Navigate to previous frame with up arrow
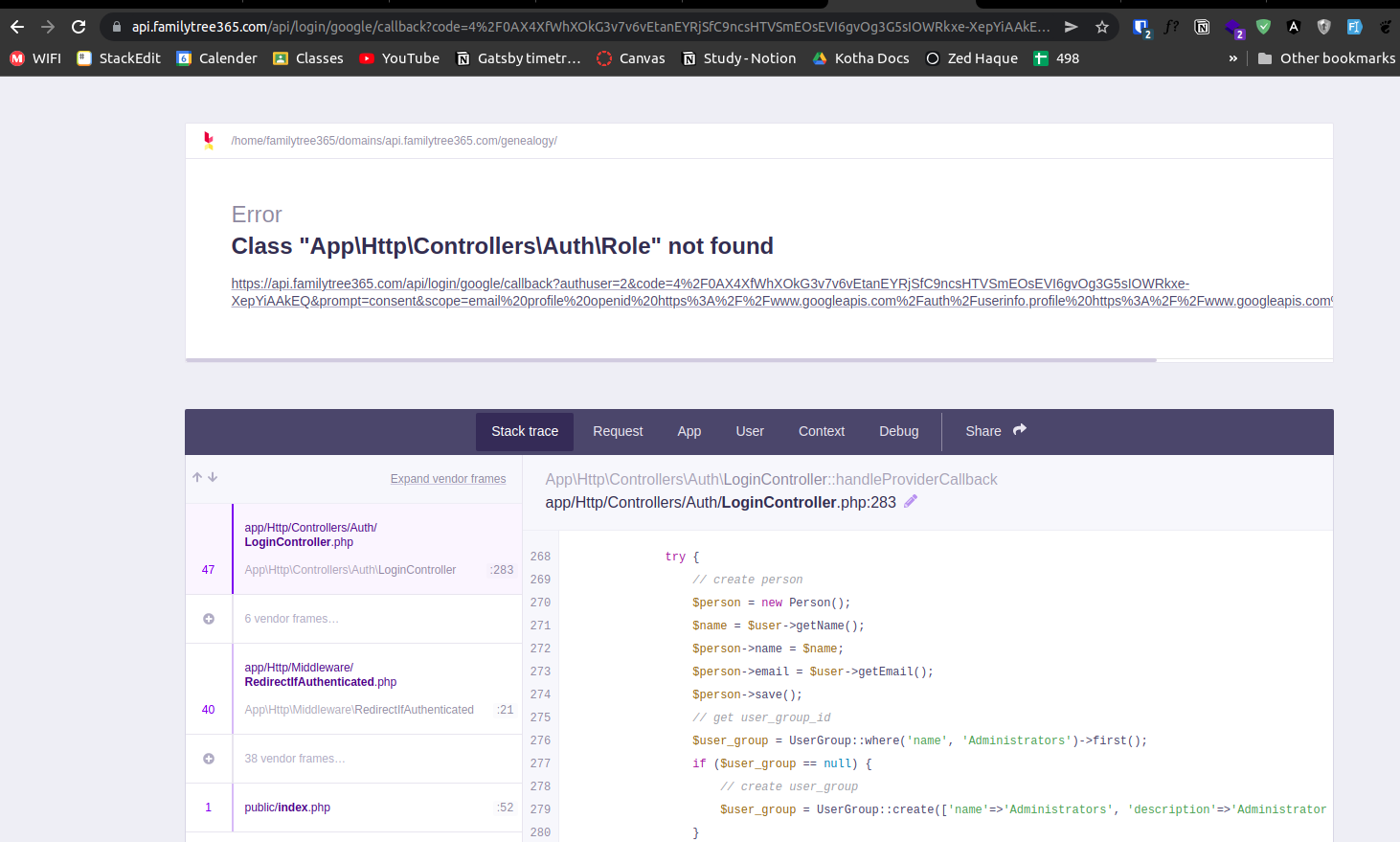Image resolution: width=1400 pixels, height=842 pixels. point(196,476)
